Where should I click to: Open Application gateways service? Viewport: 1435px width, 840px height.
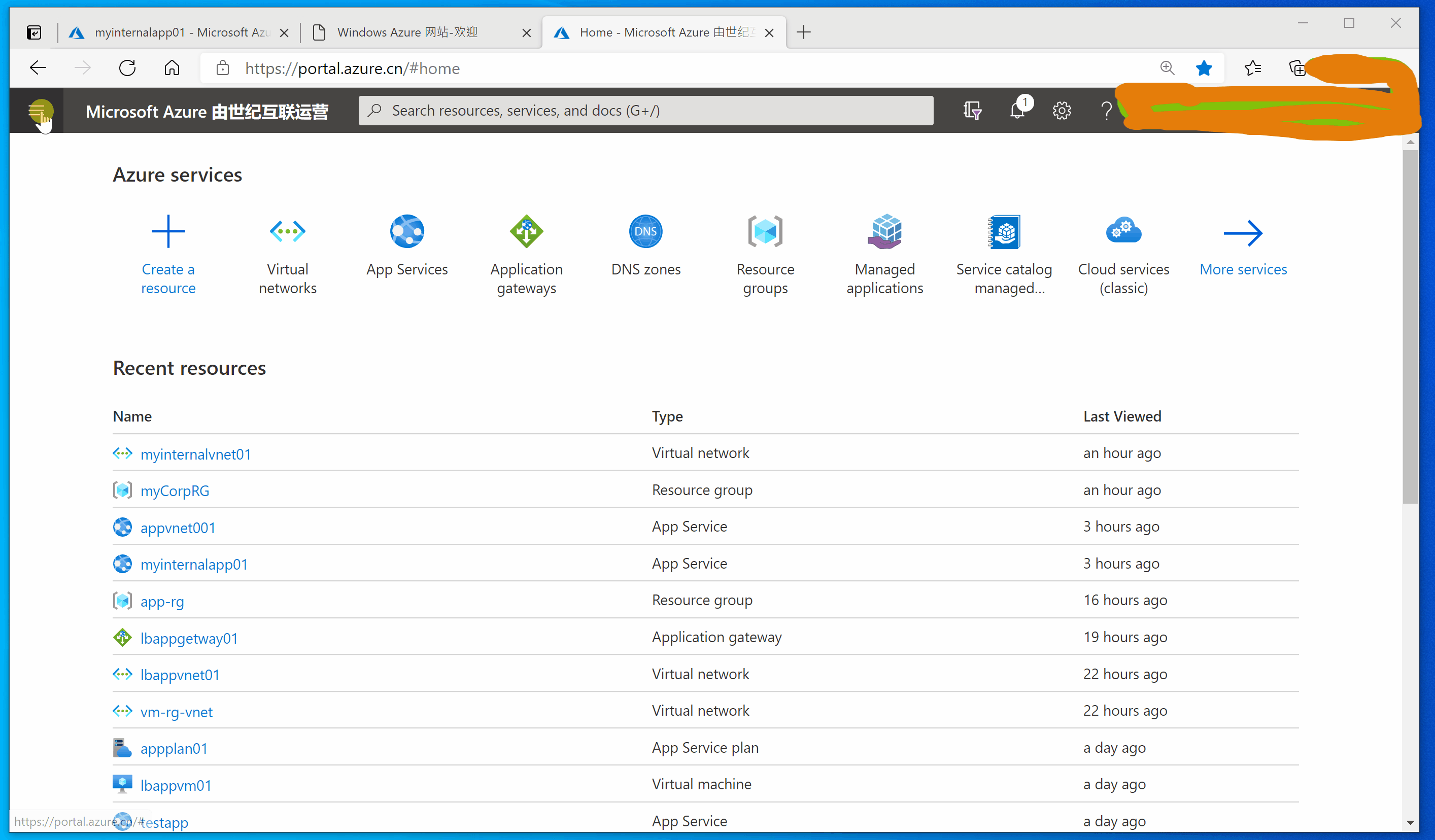526,232
